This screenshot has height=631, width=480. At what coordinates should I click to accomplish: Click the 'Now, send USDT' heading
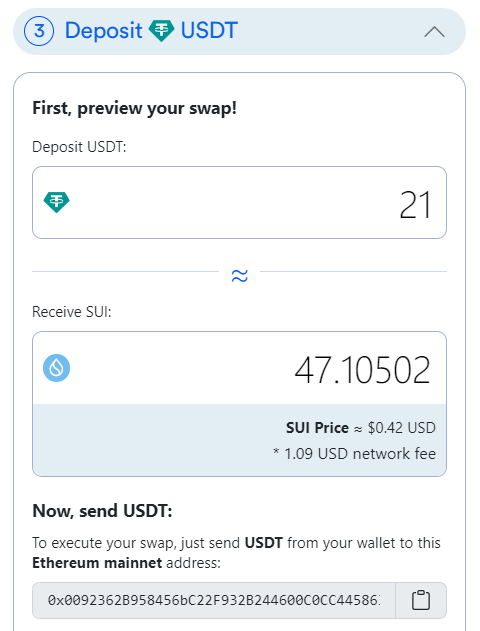click(x=102, y=511)
